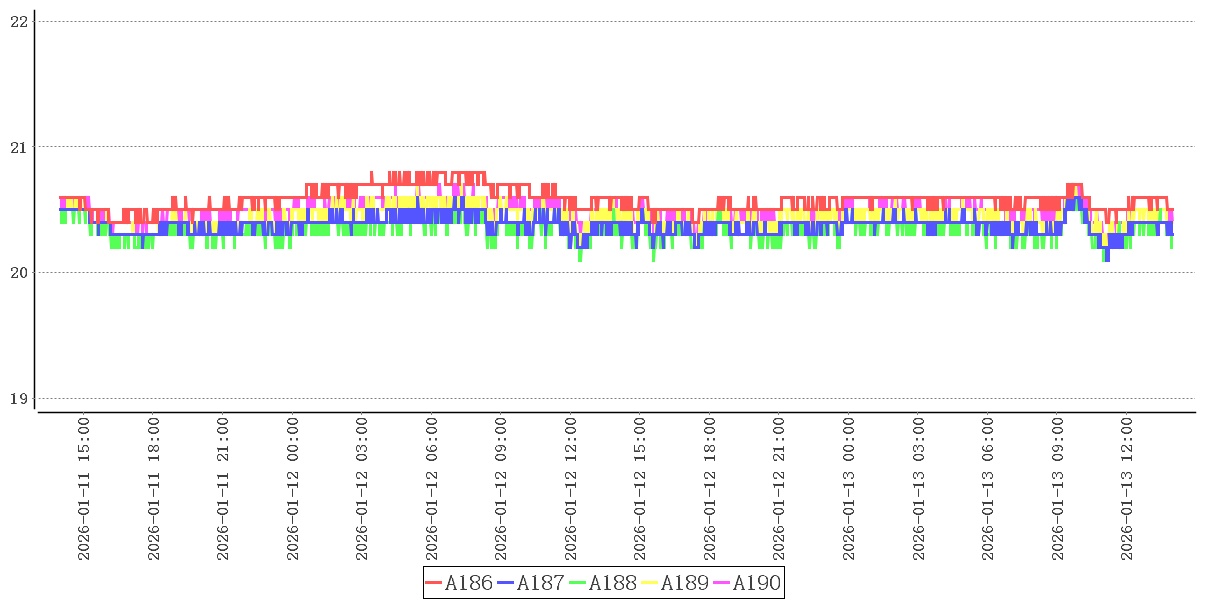Select the A189 legend label
The image size is (1207, 600).
coord(684,583)
